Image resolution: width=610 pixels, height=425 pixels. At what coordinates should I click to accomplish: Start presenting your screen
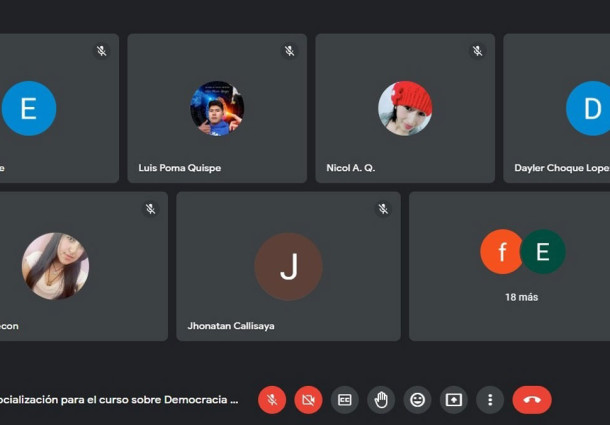454,400
